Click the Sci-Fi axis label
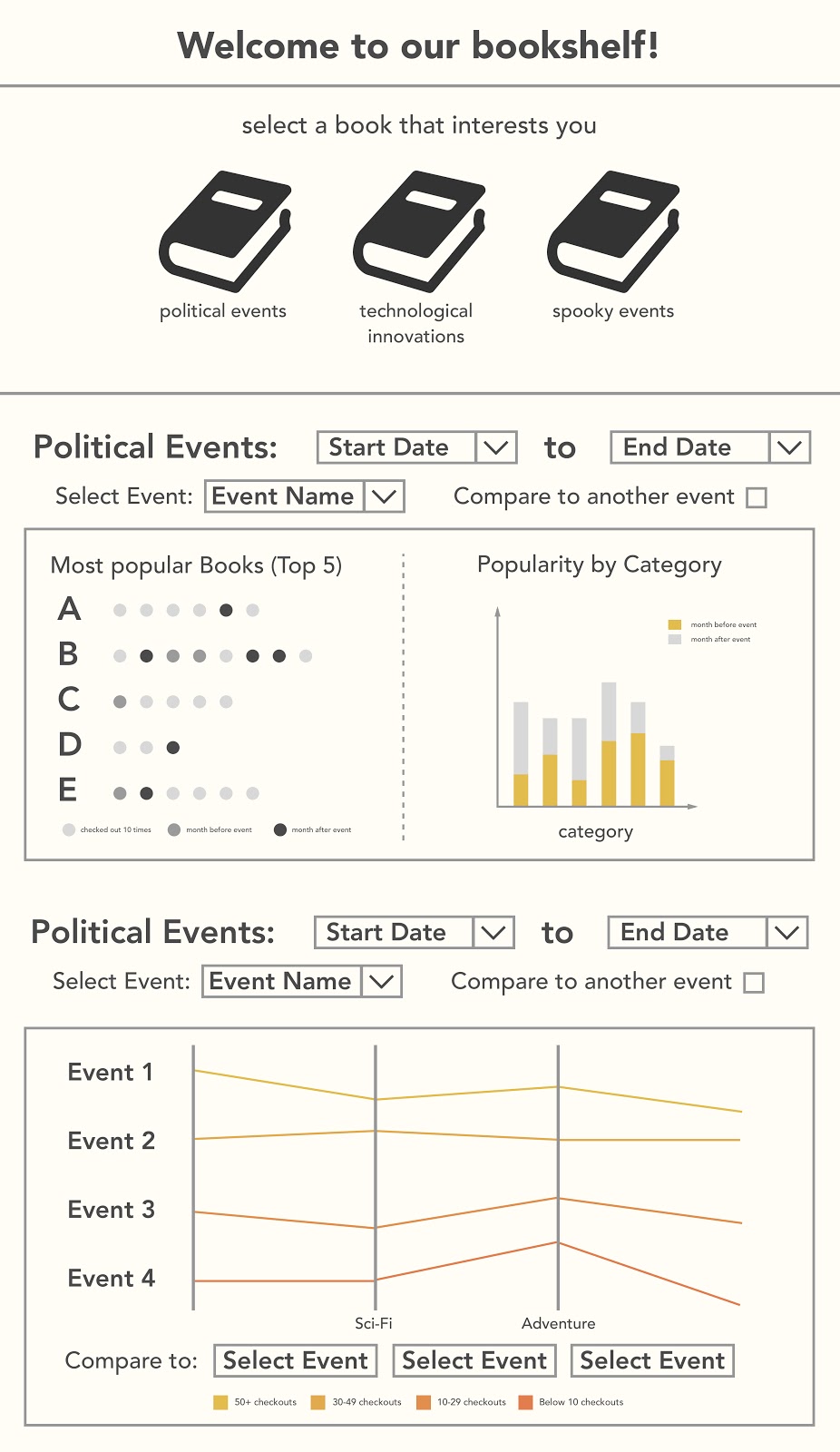Image resolution: width=840 pixels, height=1452 pixels. point(374,1323)
